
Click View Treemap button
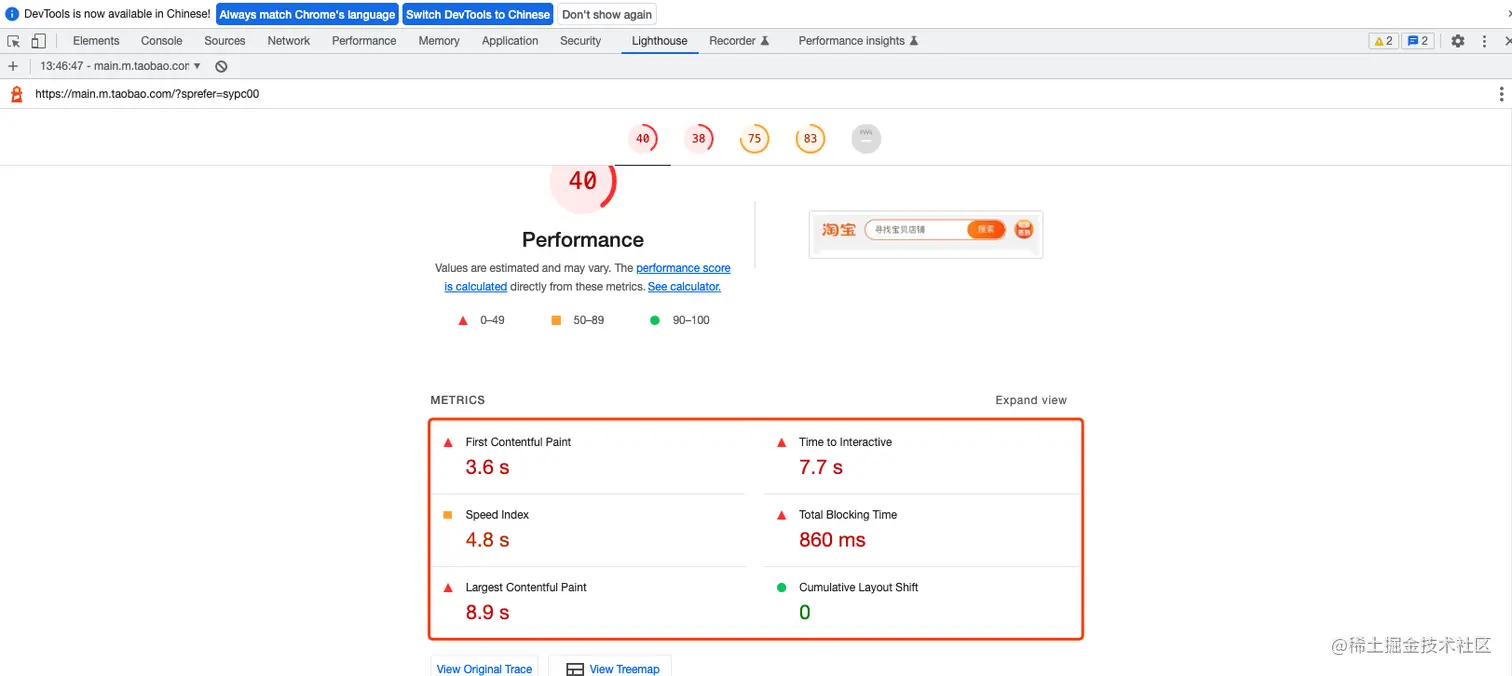(610, 668)
